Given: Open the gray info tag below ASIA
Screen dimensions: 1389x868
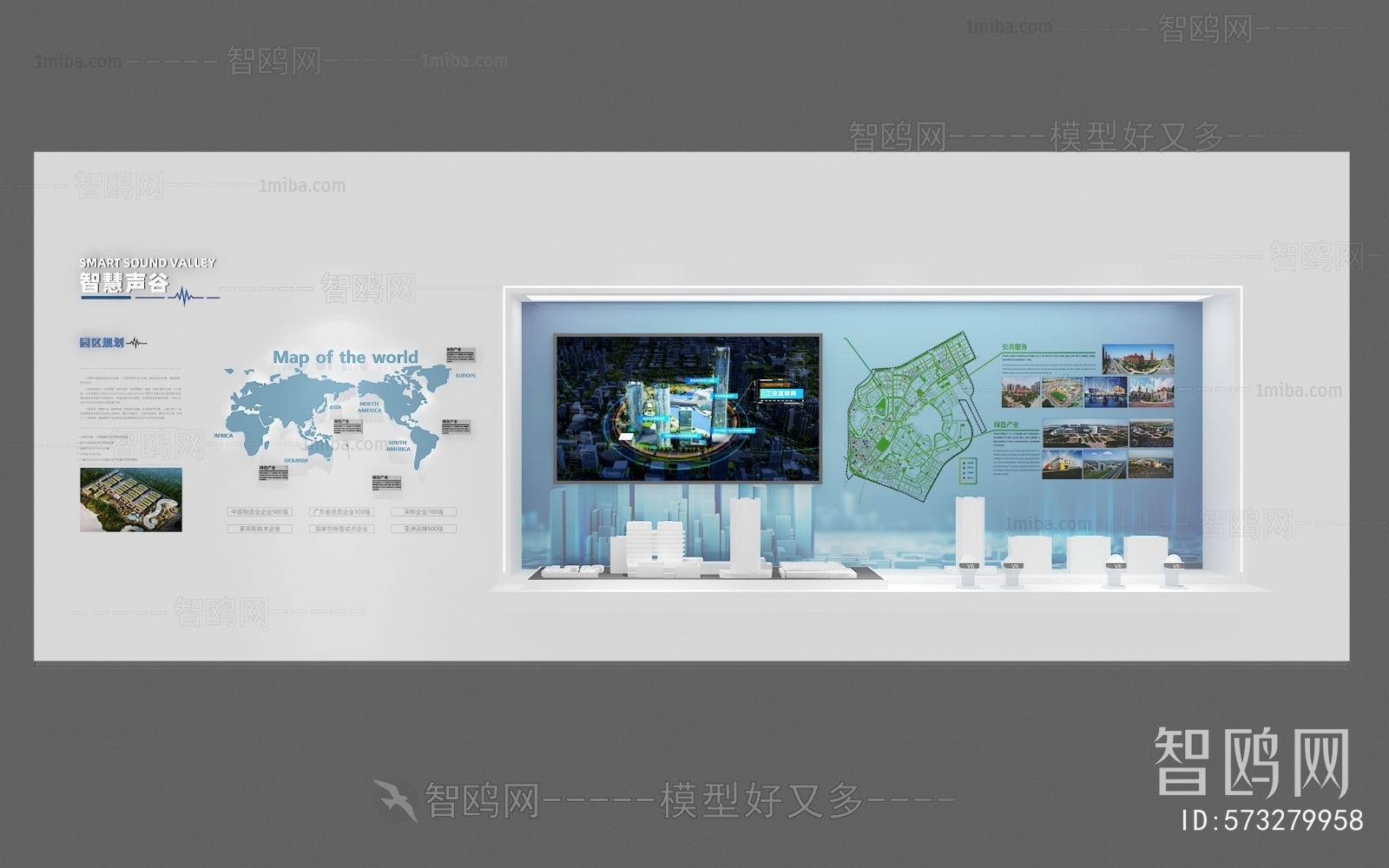Looking at the screenshot, I should coord(349,426).
